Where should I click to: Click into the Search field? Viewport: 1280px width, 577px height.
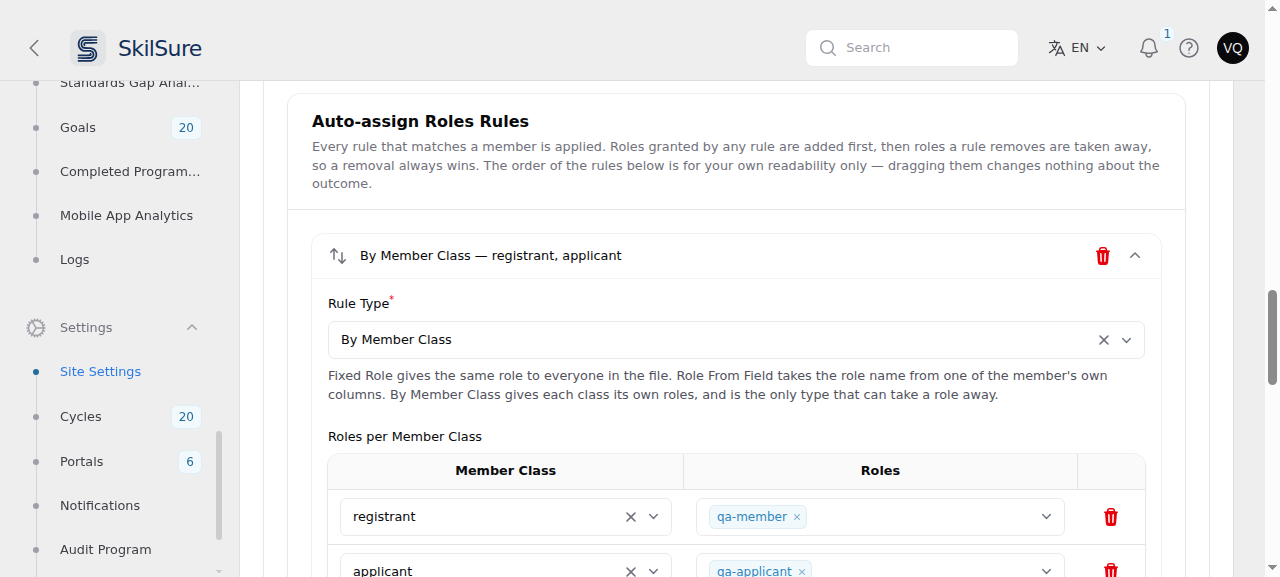[x=912, y=48]
